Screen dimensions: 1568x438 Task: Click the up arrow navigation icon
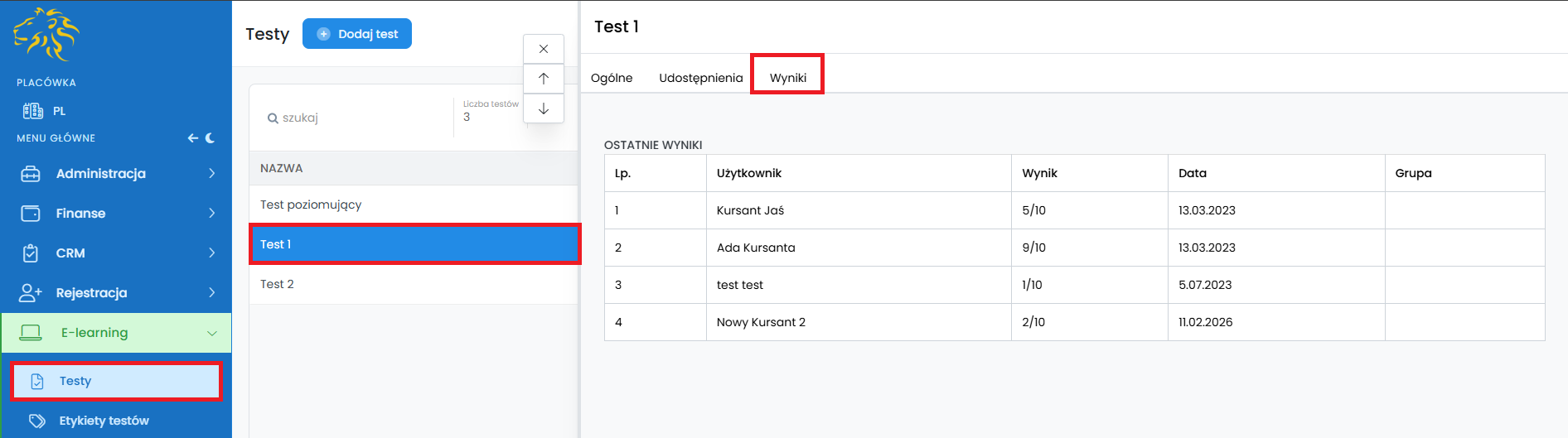544,79
